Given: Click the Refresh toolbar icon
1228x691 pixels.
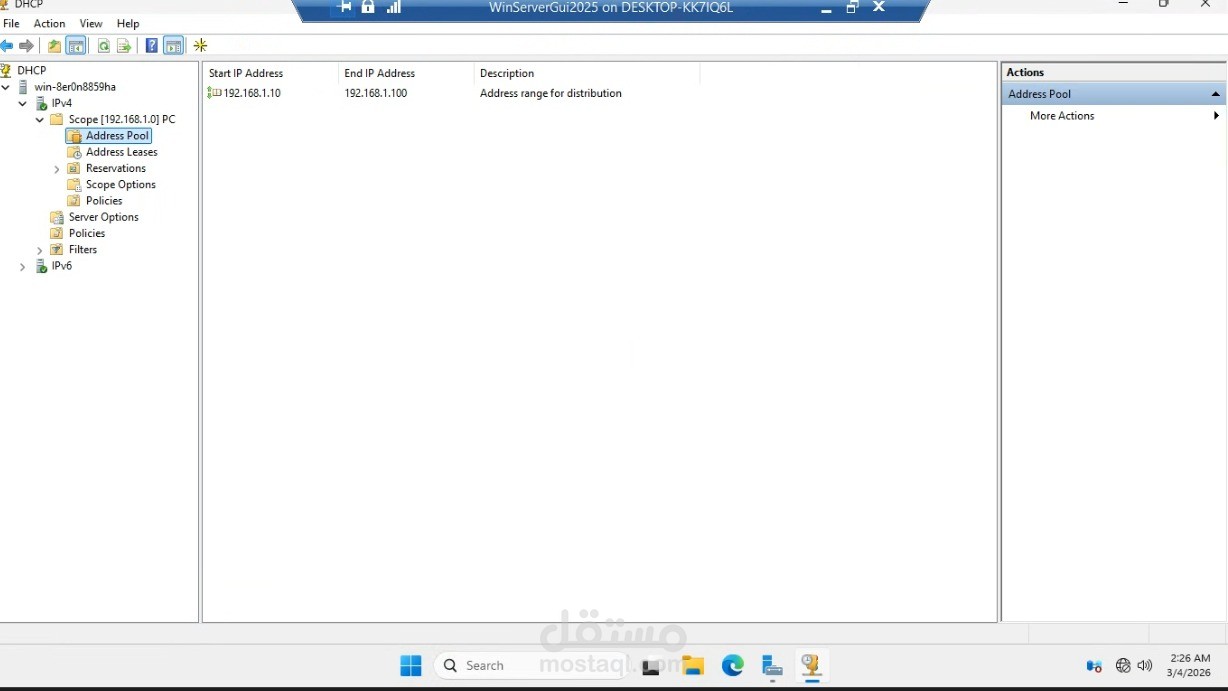Looking at the screenshot, I should [103, 46].
